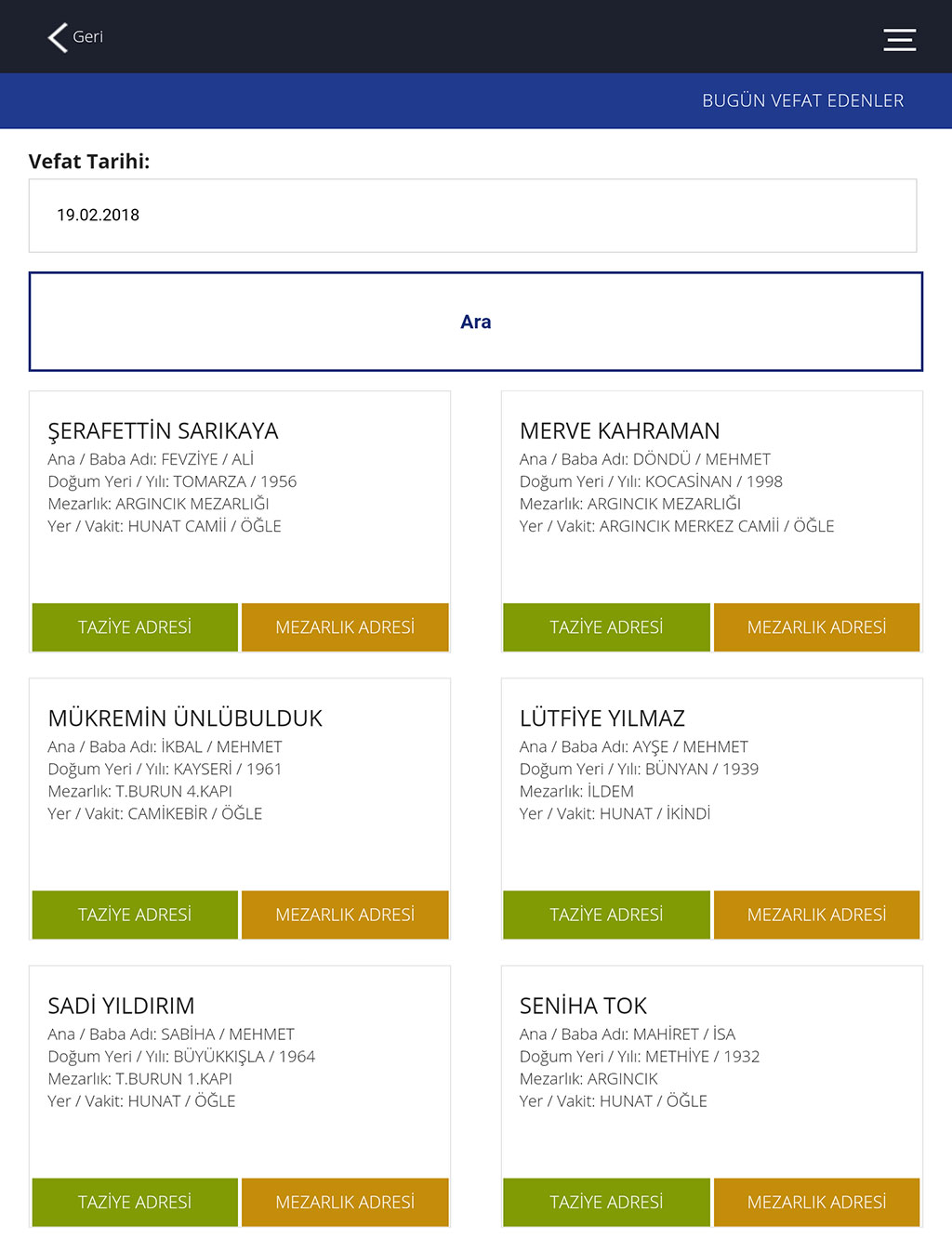Select Mezarlık Adresi for Sadi Yıldırım
The image size is (952, 1238).
(345, 1202)
